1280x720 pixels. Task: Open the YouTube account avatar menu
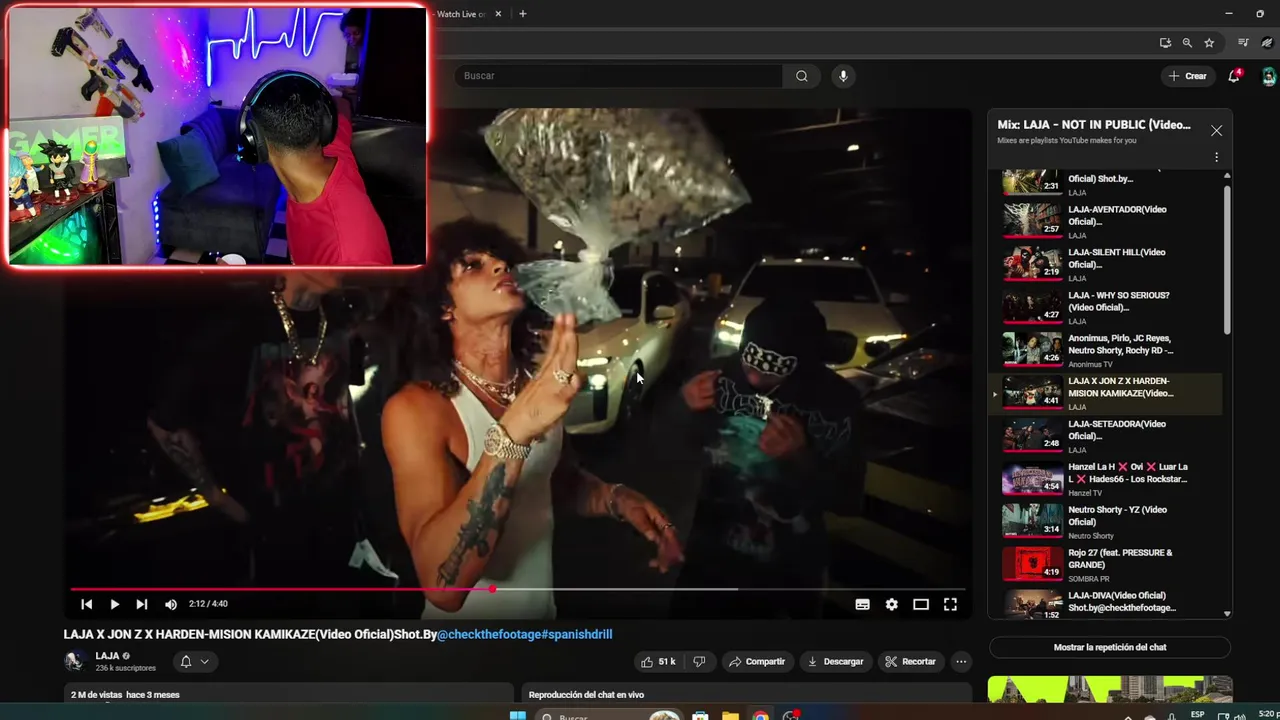tap(1268, 76)
